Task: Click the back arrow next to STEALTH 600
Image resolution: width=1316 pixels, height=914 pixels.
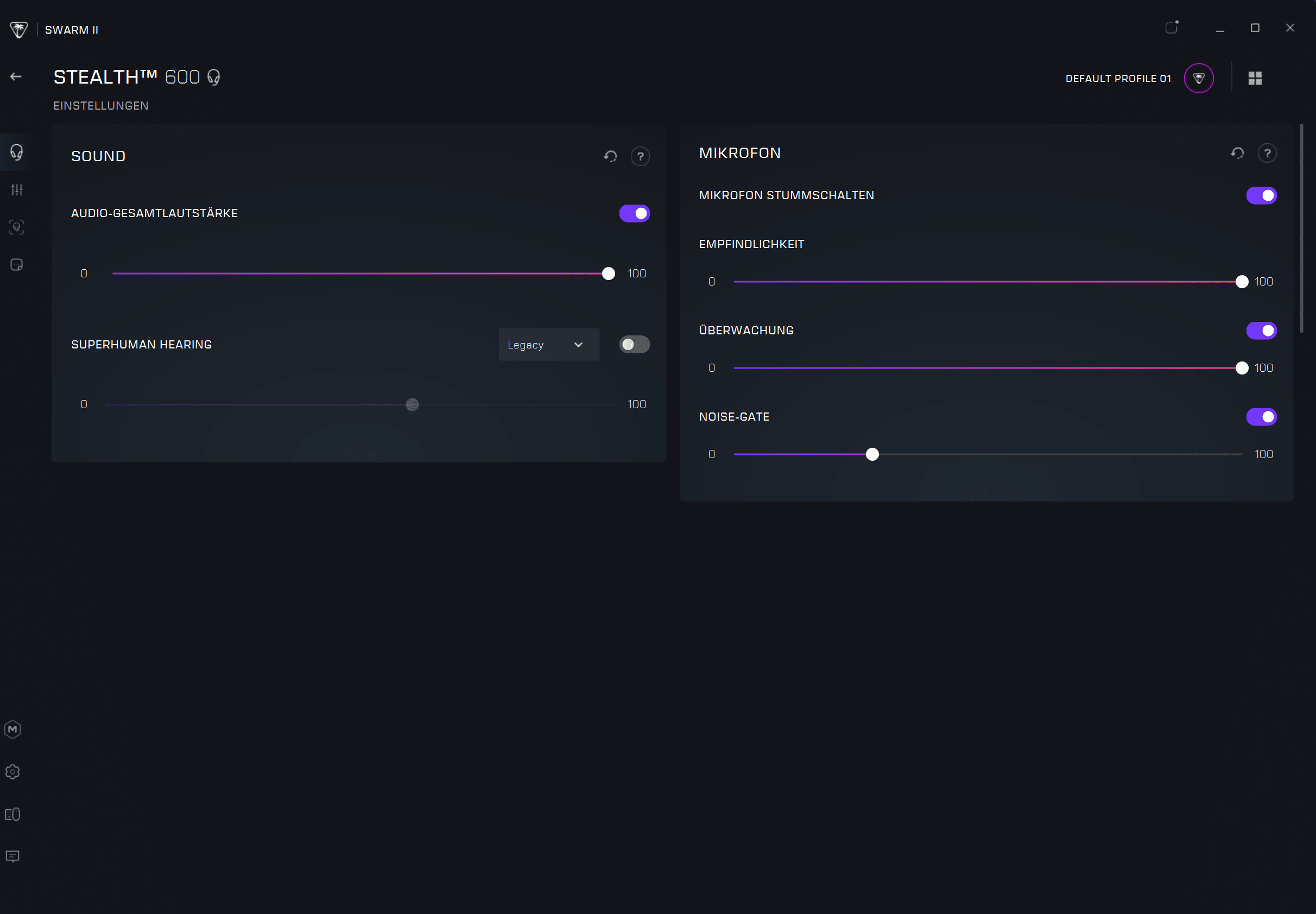Action: 16,77
